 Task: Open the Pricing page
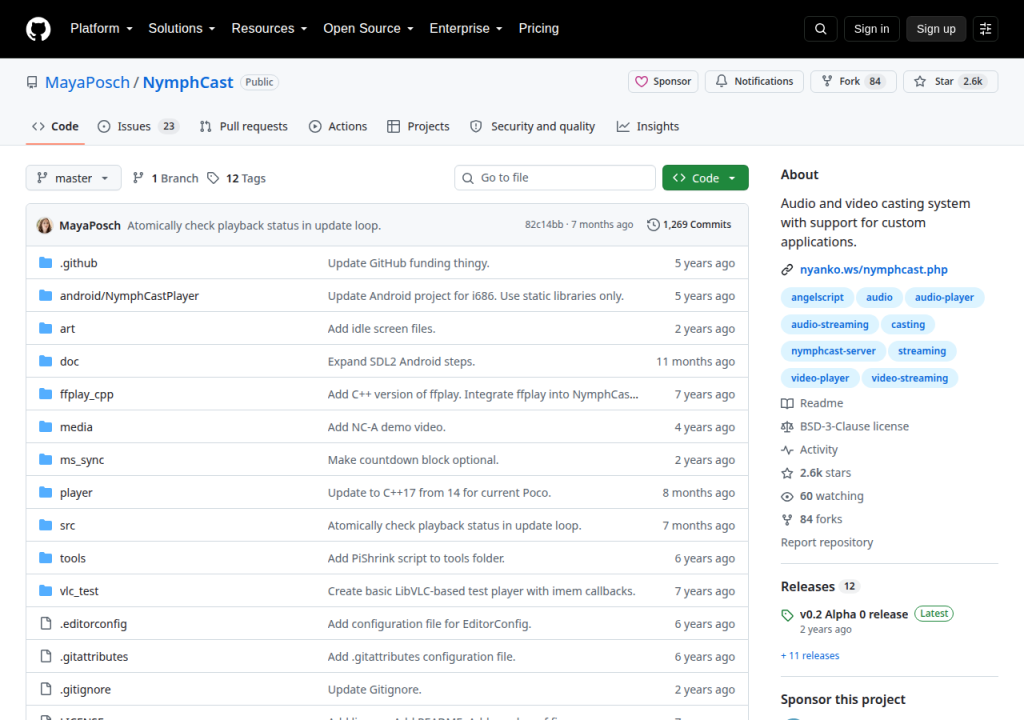pyautogui.click(x=539, y=29)
